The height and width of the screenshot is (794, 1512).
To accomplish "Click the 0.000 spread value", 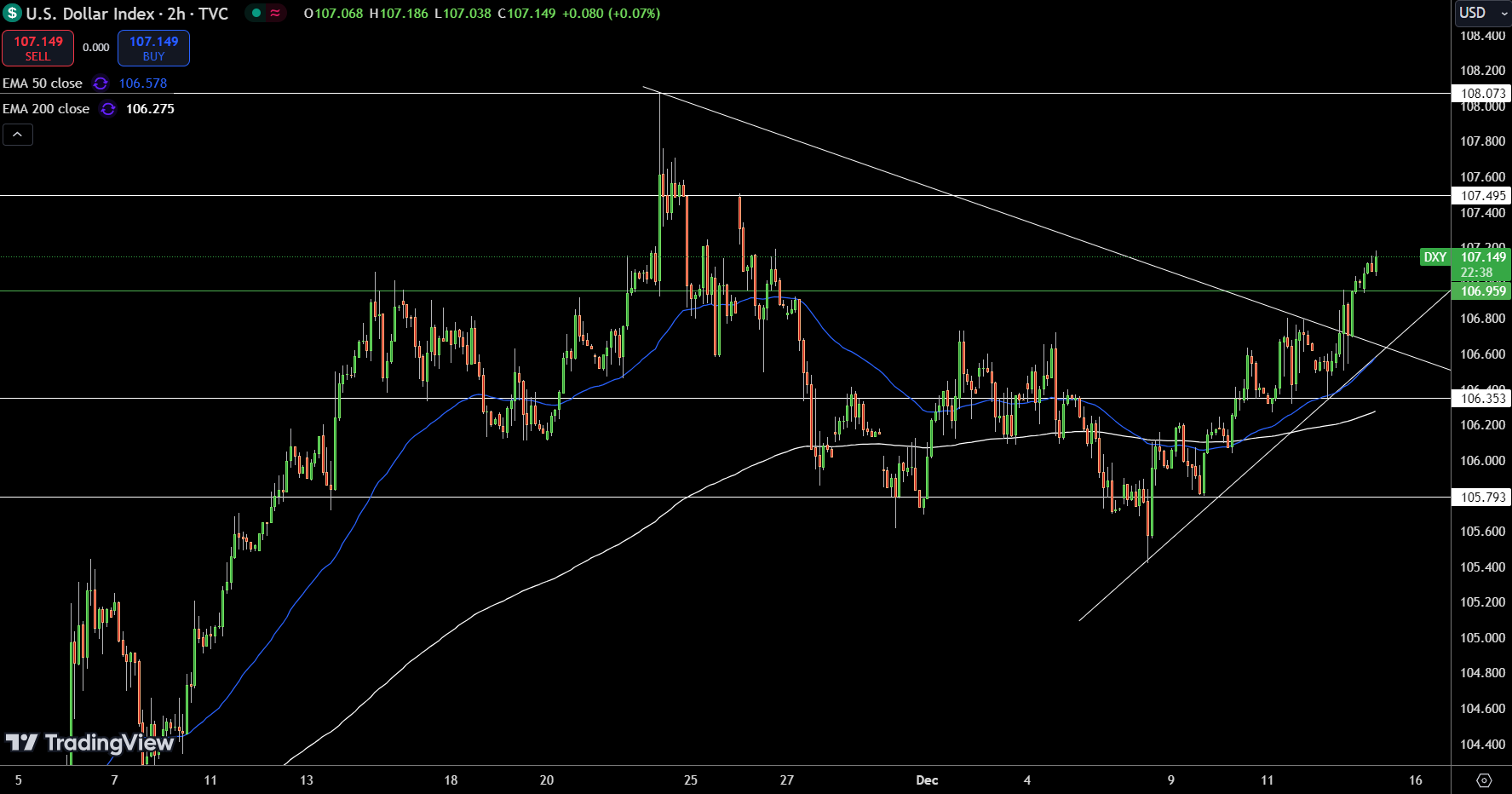I will click(96, 48).
